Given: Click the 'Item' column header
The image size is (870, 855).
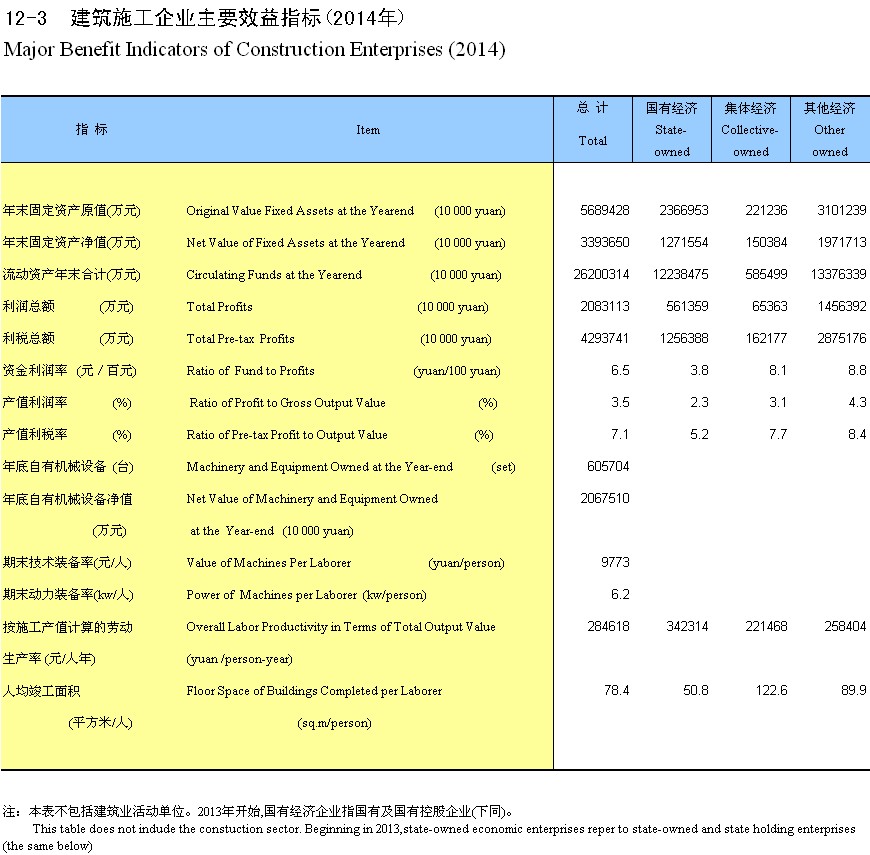Looking at the screenshot, I should pyautogui.click(x=368, y=130).
